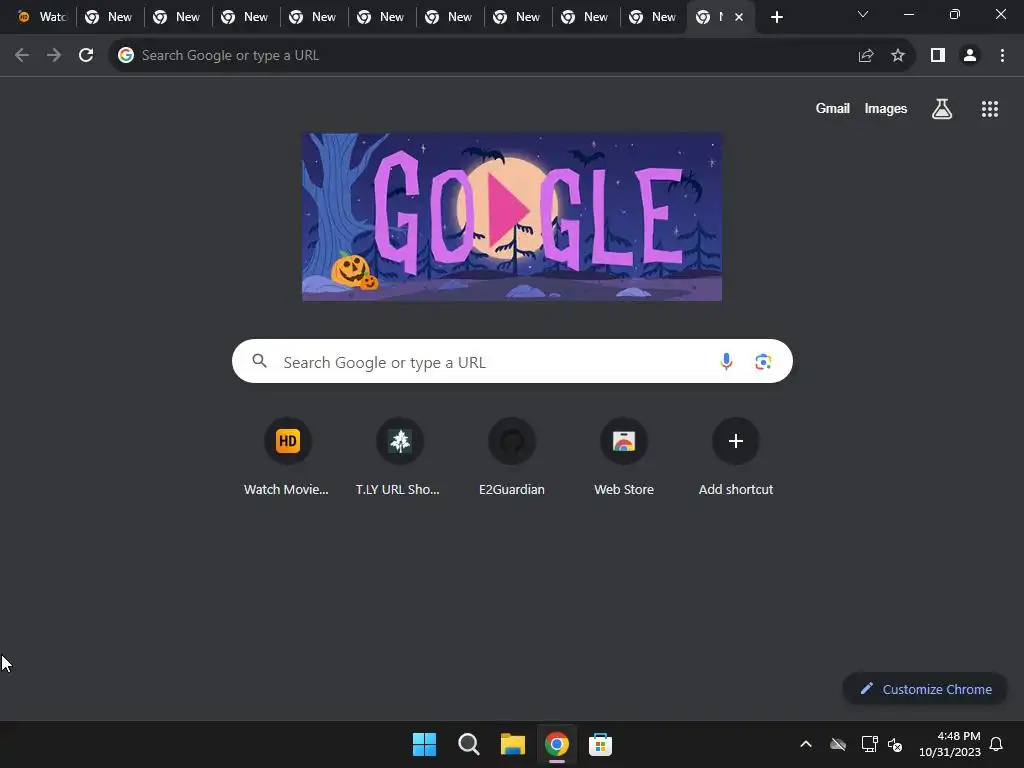Viewport: 1024px width, 768px height.
Task: Open Microsoft Store from taskbar
Action: click(x=600, y=744)
